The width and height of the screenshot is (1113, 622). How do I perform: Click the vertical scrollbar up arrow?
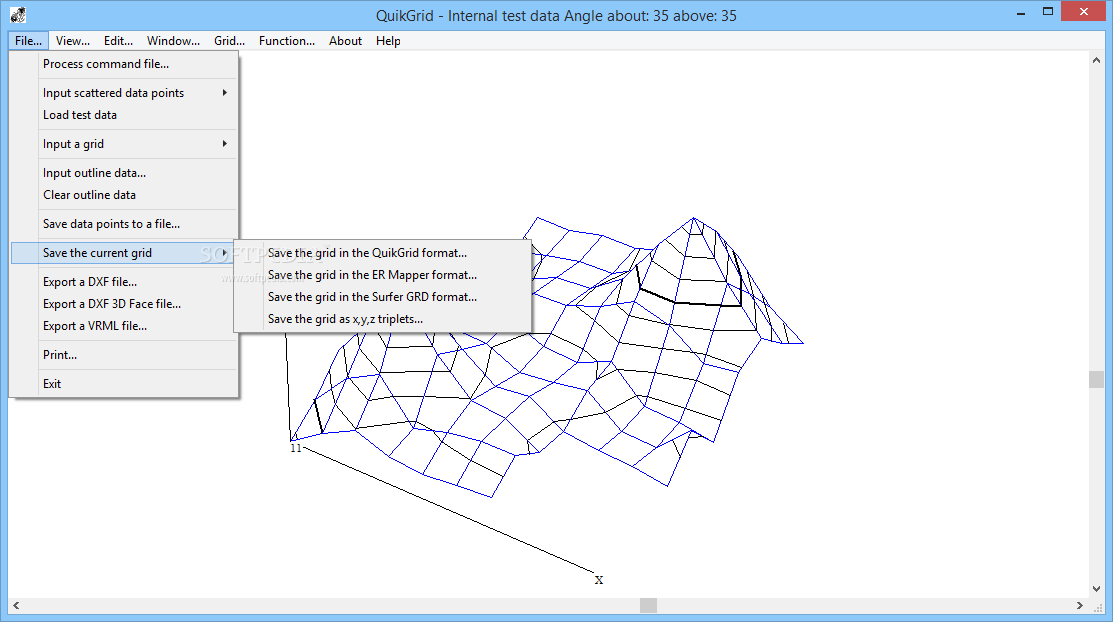(x=1096, y=61)
